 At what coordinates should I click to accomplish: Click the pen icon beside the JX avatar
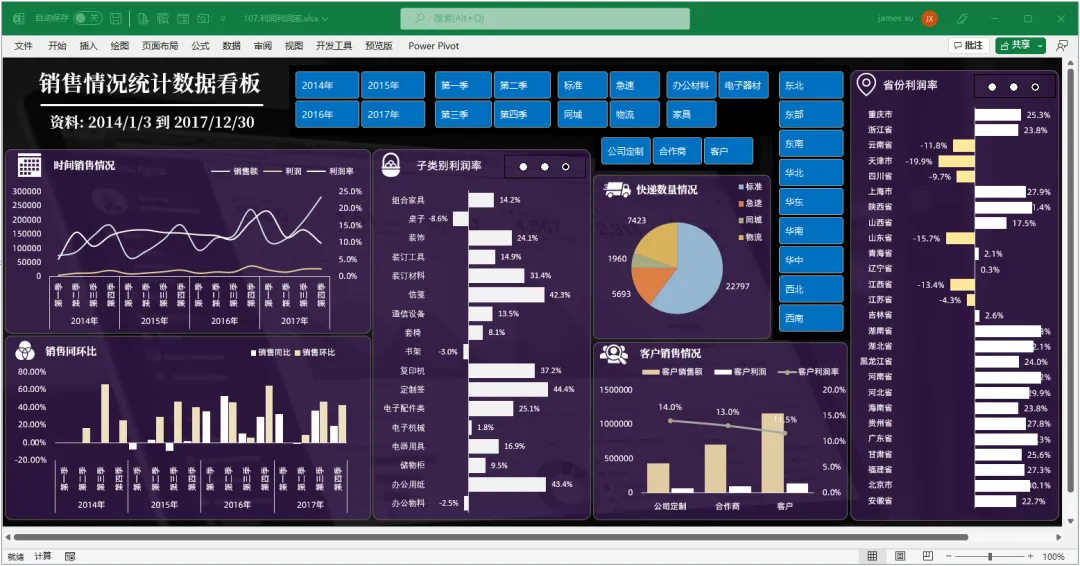point(962,19)
